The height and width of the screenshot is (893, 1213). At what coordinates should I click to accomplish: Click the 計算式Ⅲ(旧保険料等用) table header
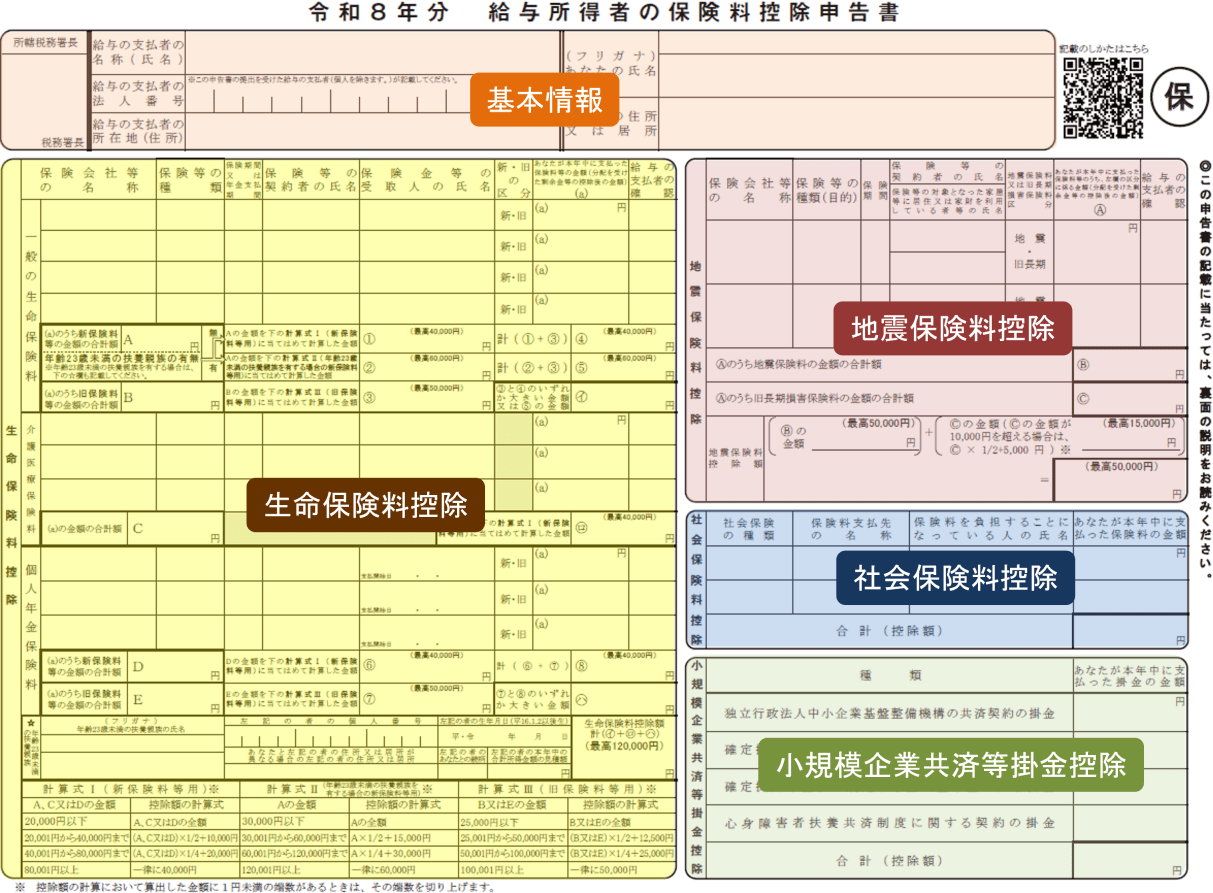click(x=565, y=788)
